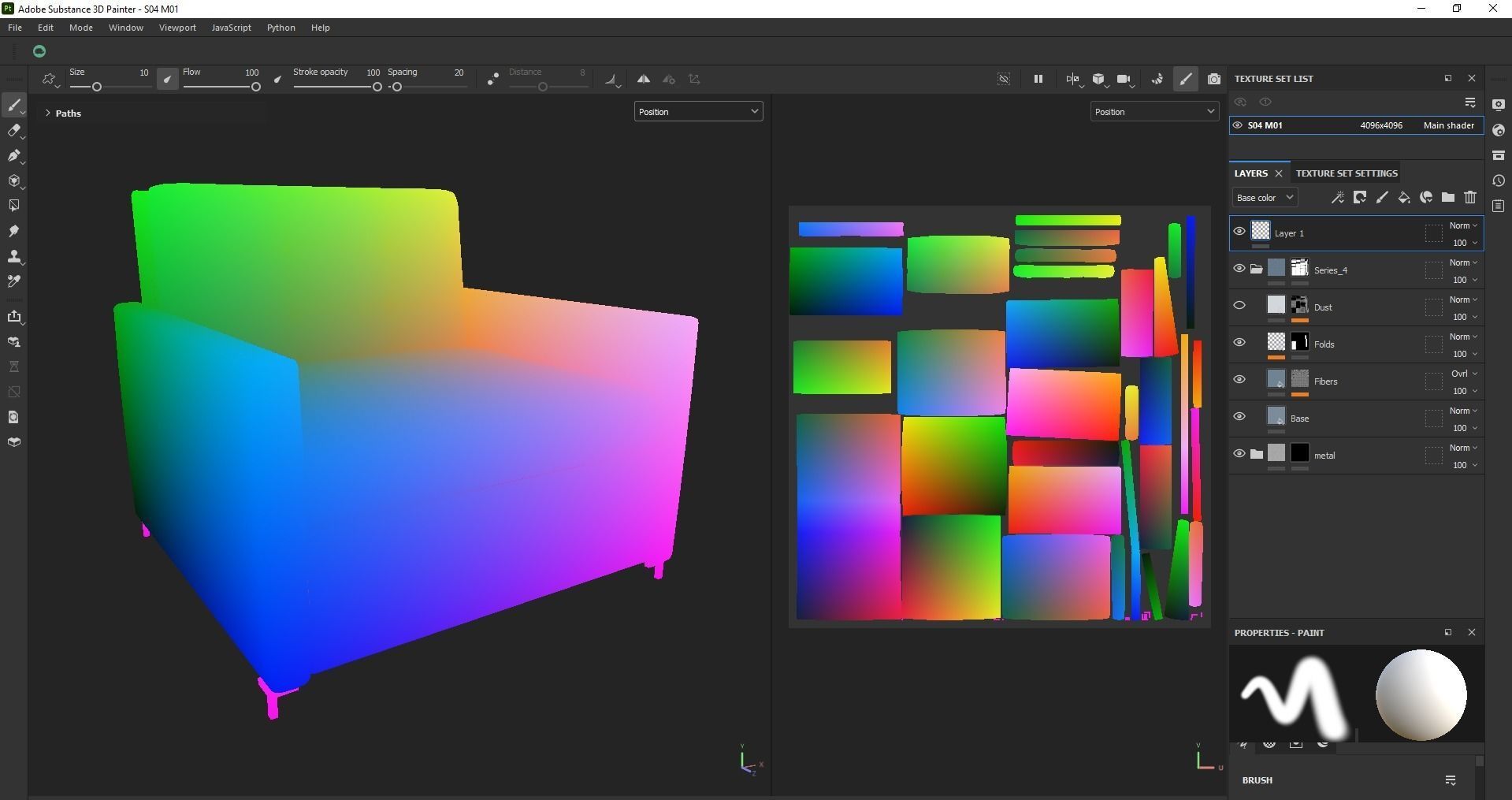
Task: Add a paint layer in Layers panel
Action: click(x=1382, y=198)
